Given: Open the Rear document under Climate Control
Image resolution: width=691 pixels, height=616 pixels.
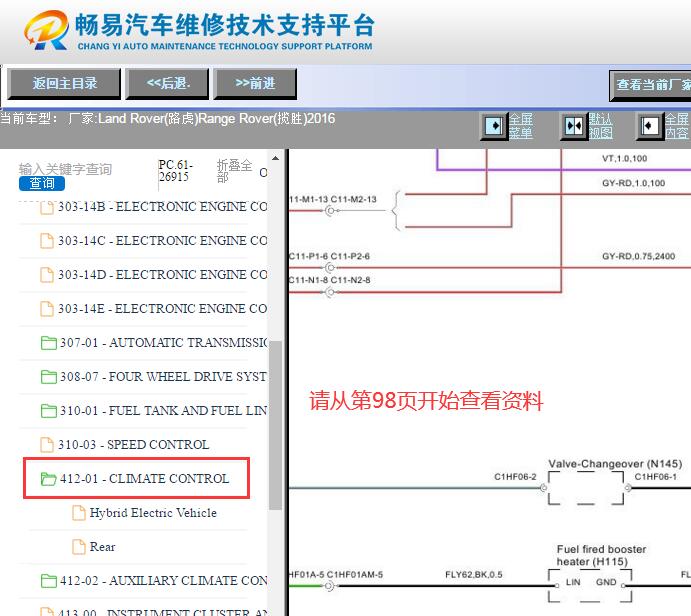Looking at the screenshot, I should [x=102, y=547].
